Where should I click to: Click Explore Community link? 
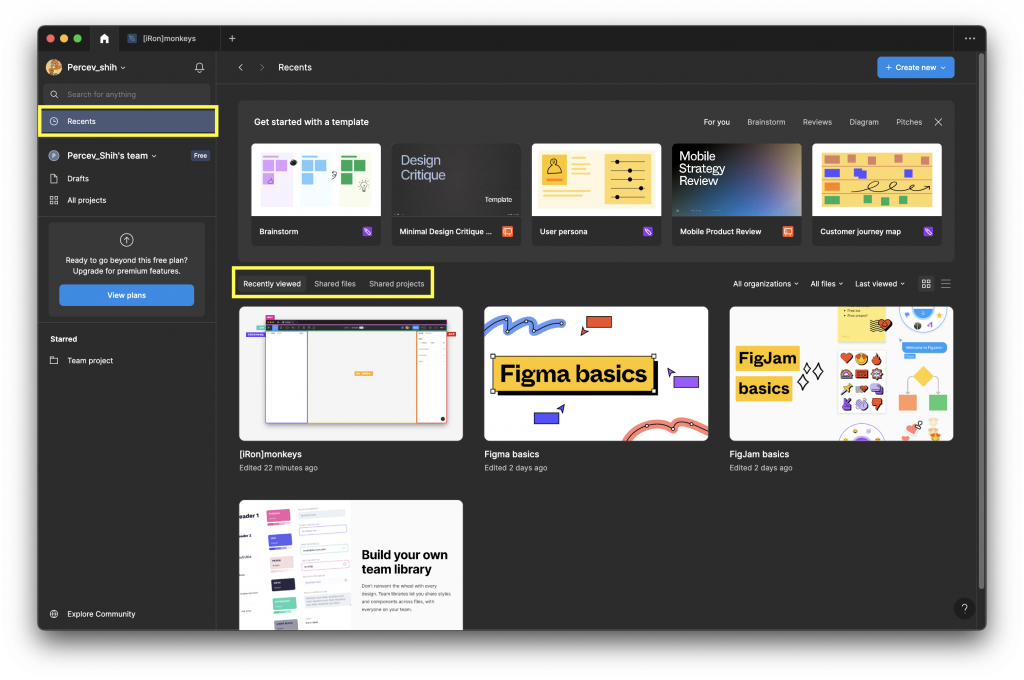[x=101, y=614]
